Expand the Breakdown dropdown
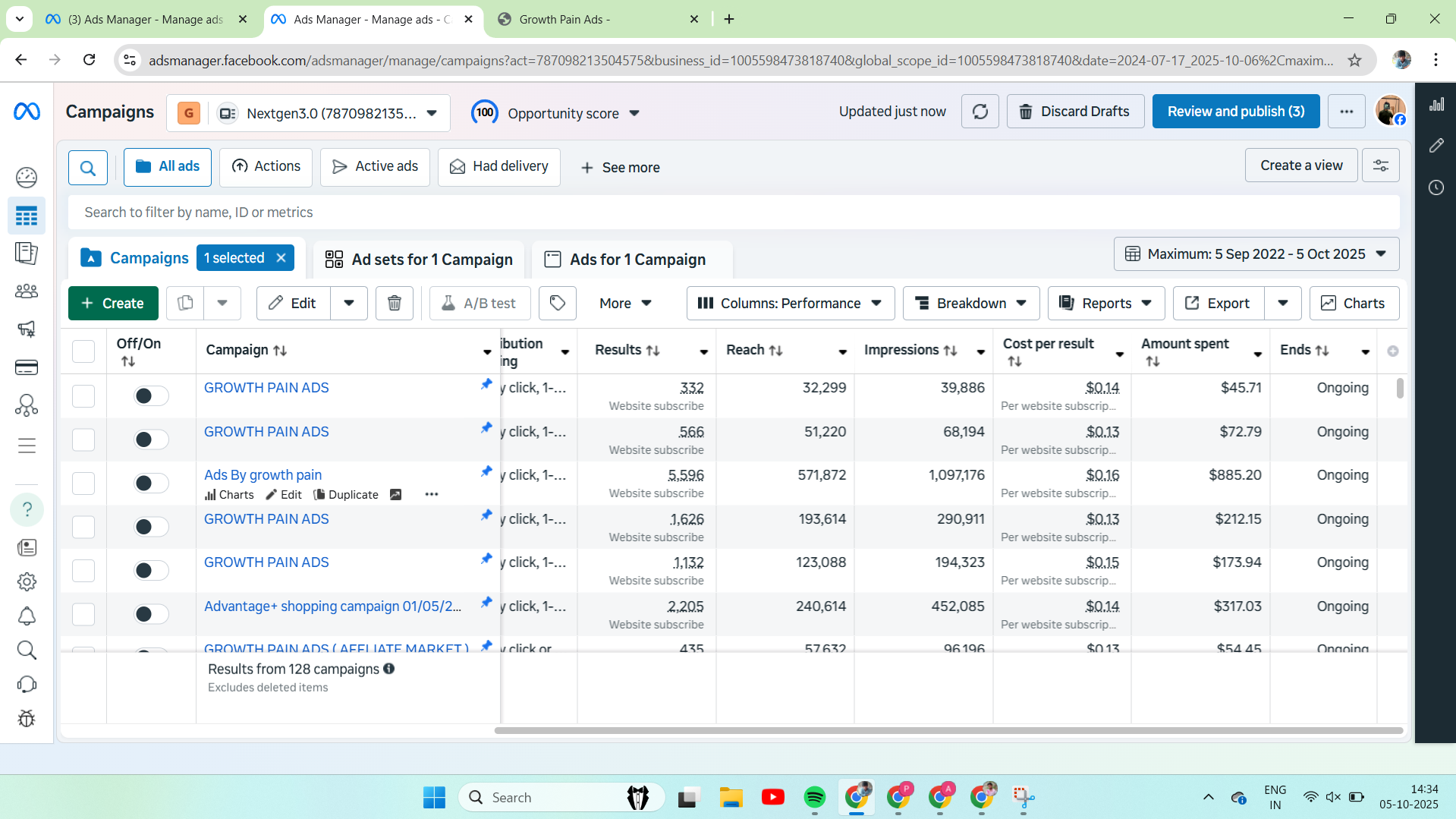 coord(970,303)
